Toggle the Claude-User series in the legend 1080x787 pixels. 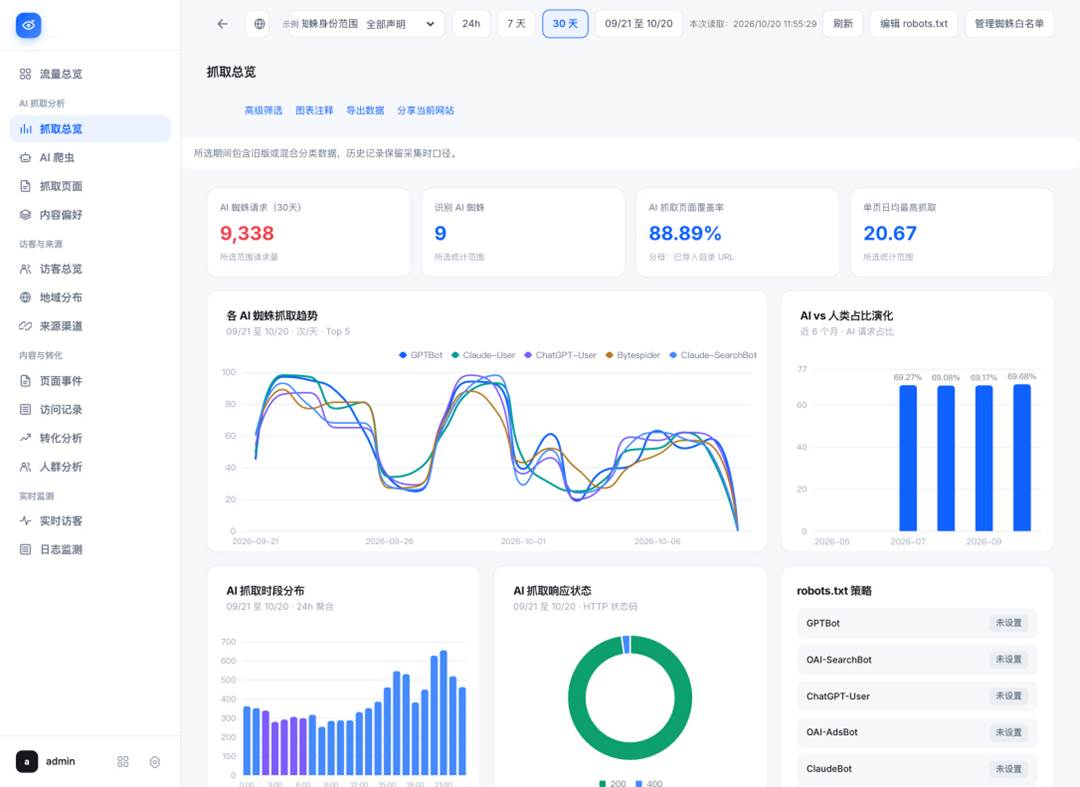pyautogui.click(x=483, y=355)
